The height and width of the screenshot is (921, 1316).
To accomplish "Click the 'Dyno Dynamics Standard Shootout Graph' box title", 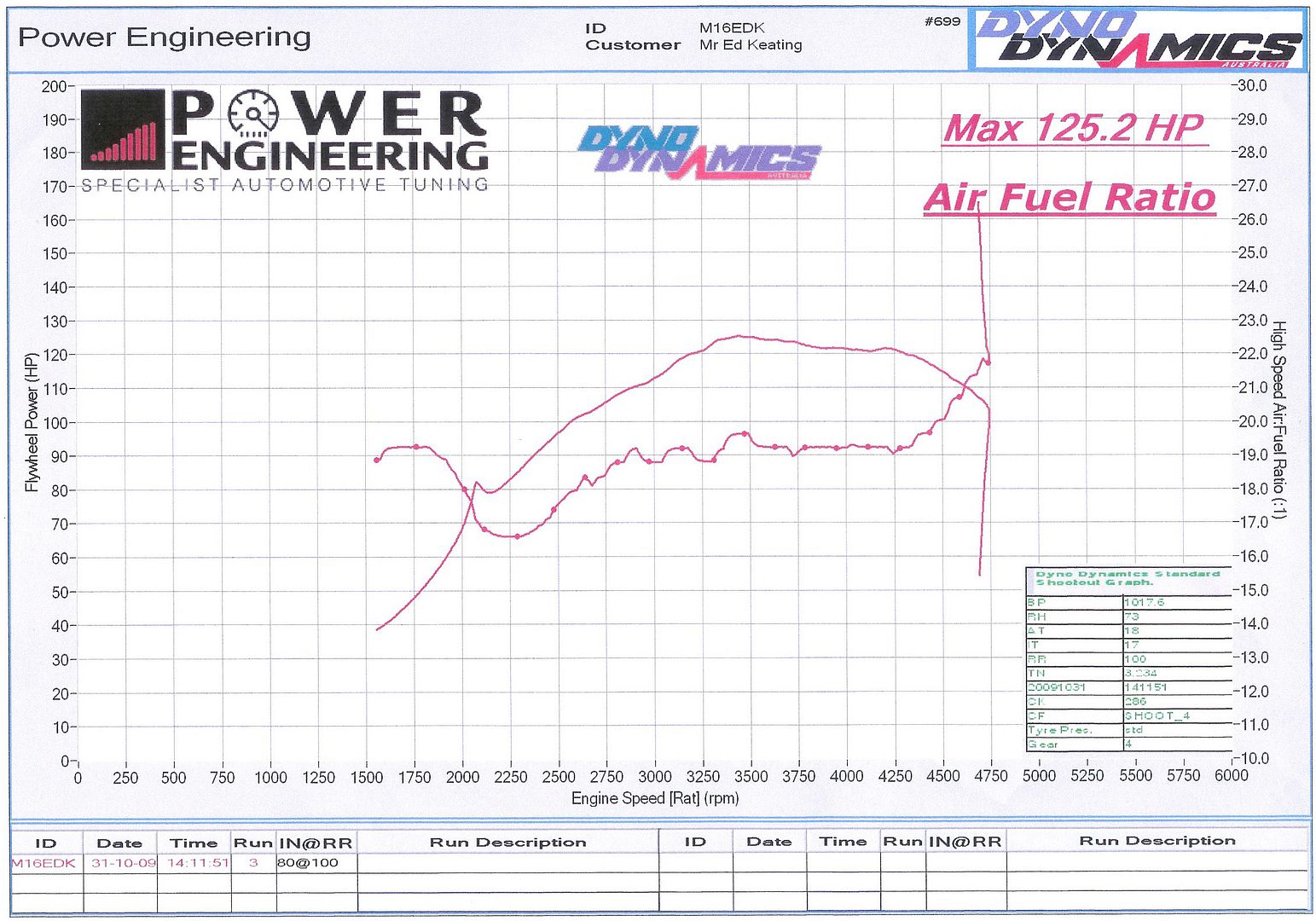I will pos(1128,578).
